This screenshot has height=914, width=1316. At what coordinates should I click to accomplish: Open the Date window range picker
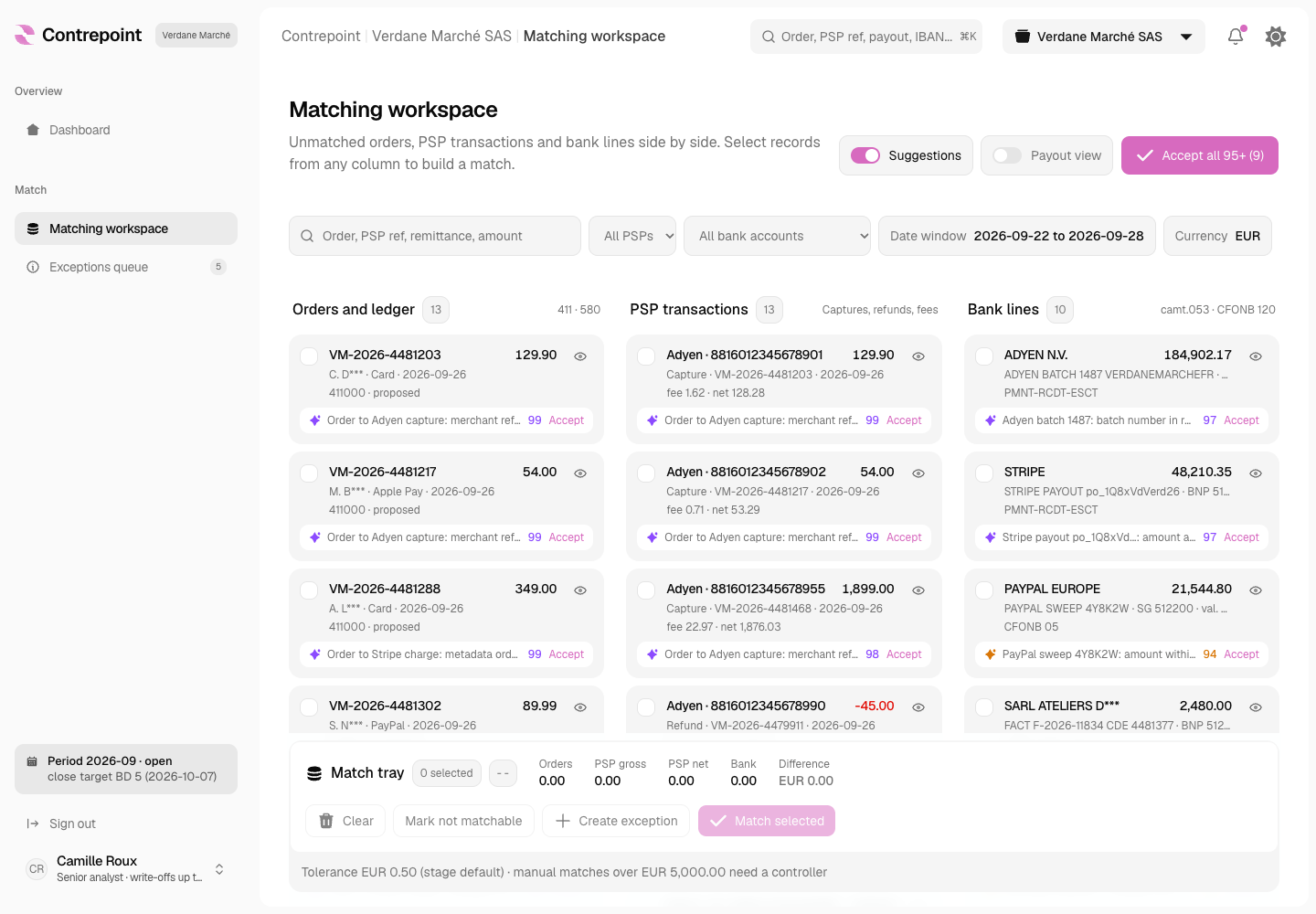1017,236
